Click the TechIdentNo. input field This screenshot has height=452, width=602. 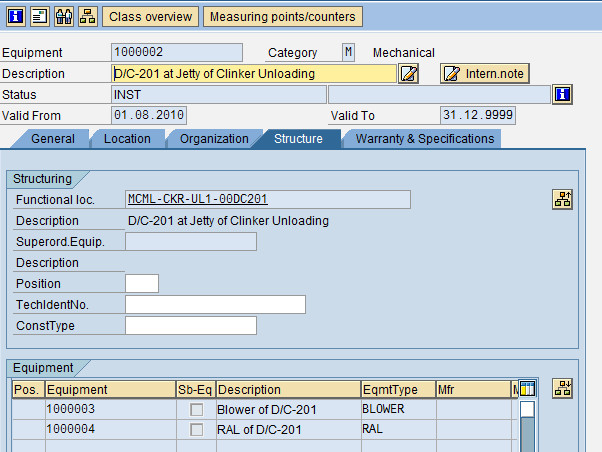point(215,305)
